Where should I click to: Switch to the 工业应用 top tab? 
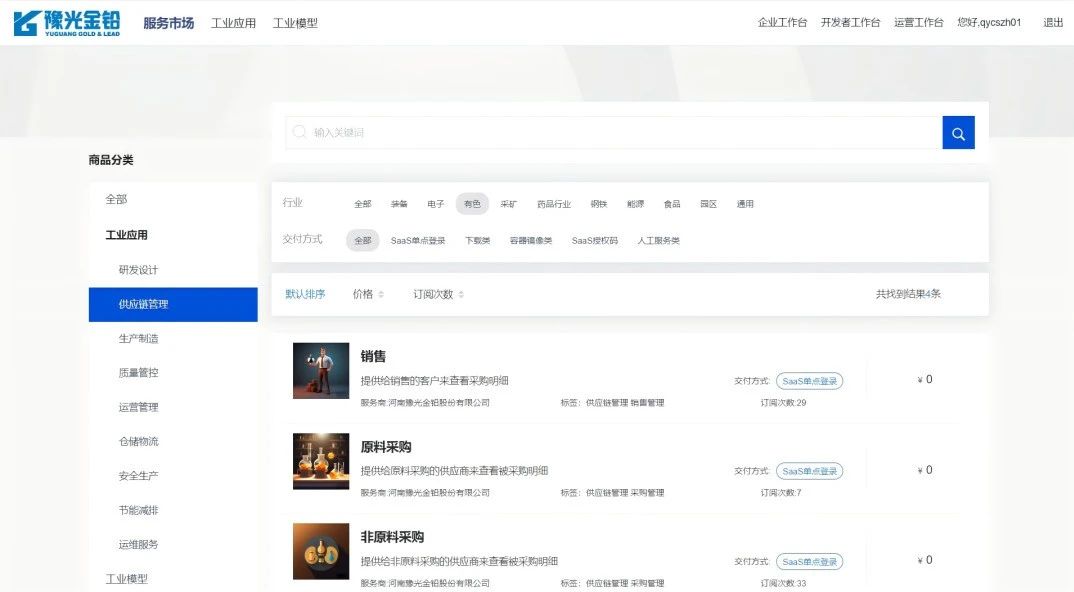(234, 23)
